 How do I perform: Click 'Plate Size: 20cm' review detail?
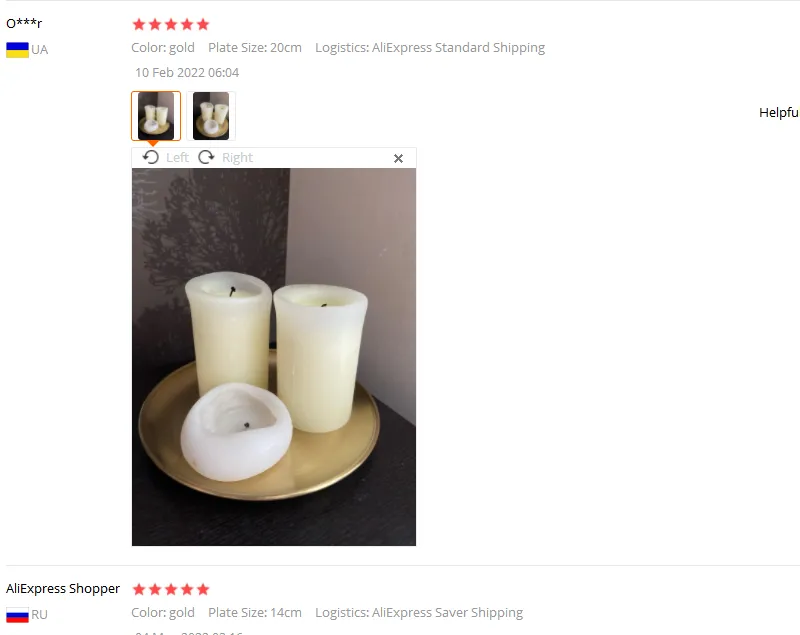pos(255,48)
